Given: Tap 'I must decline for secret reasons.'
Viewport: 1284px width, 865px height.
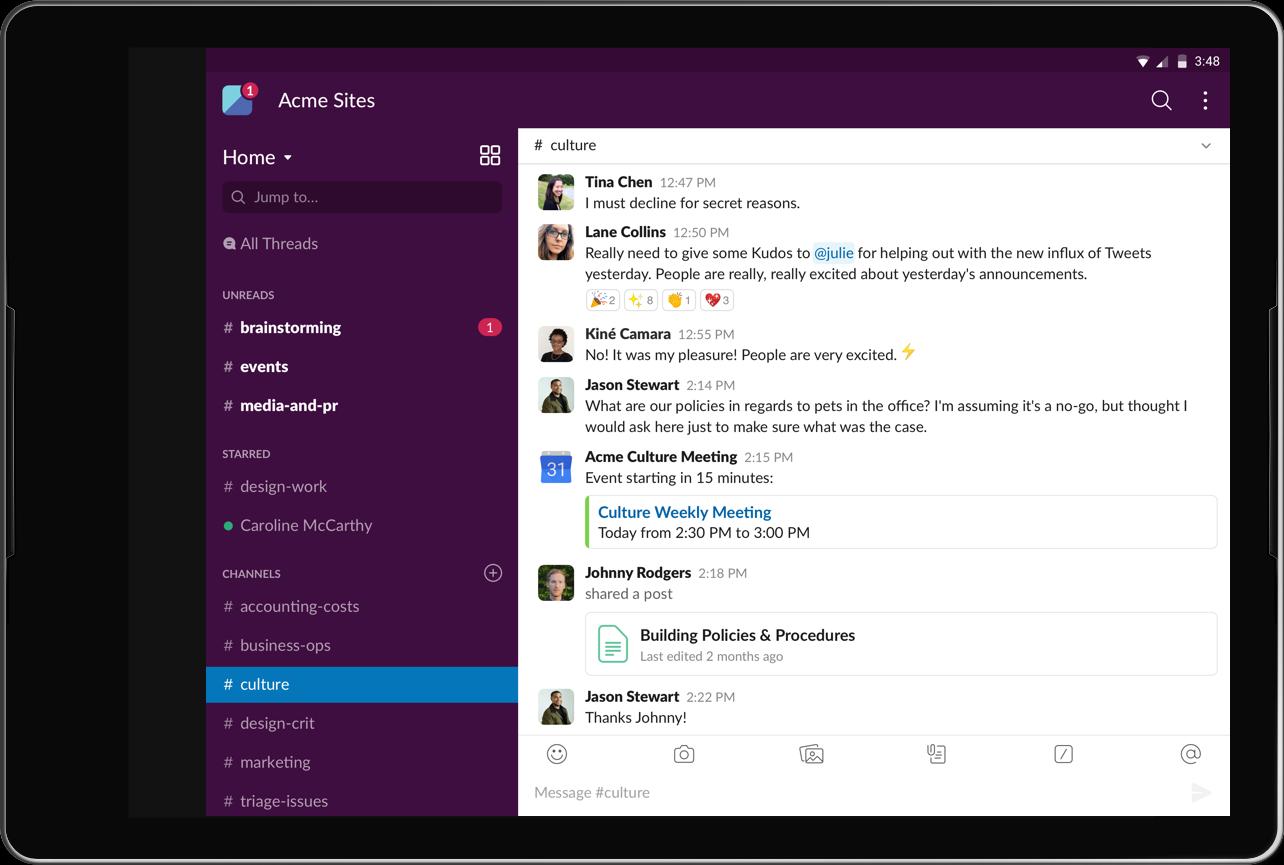Looking at the screenshot, I should [692, 203].
